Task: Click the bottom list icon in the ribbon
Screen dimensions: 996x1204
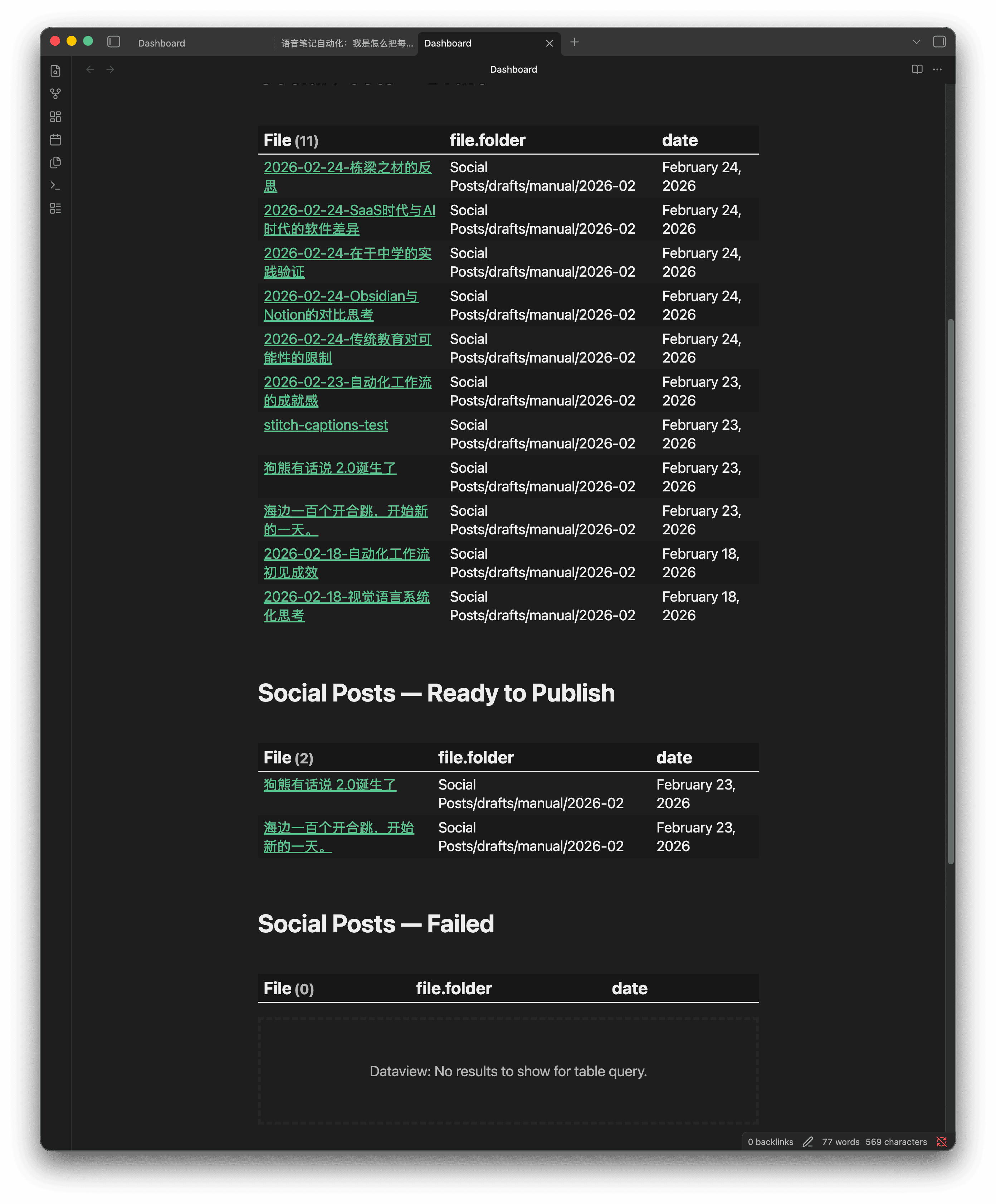Action: point(55,209)
